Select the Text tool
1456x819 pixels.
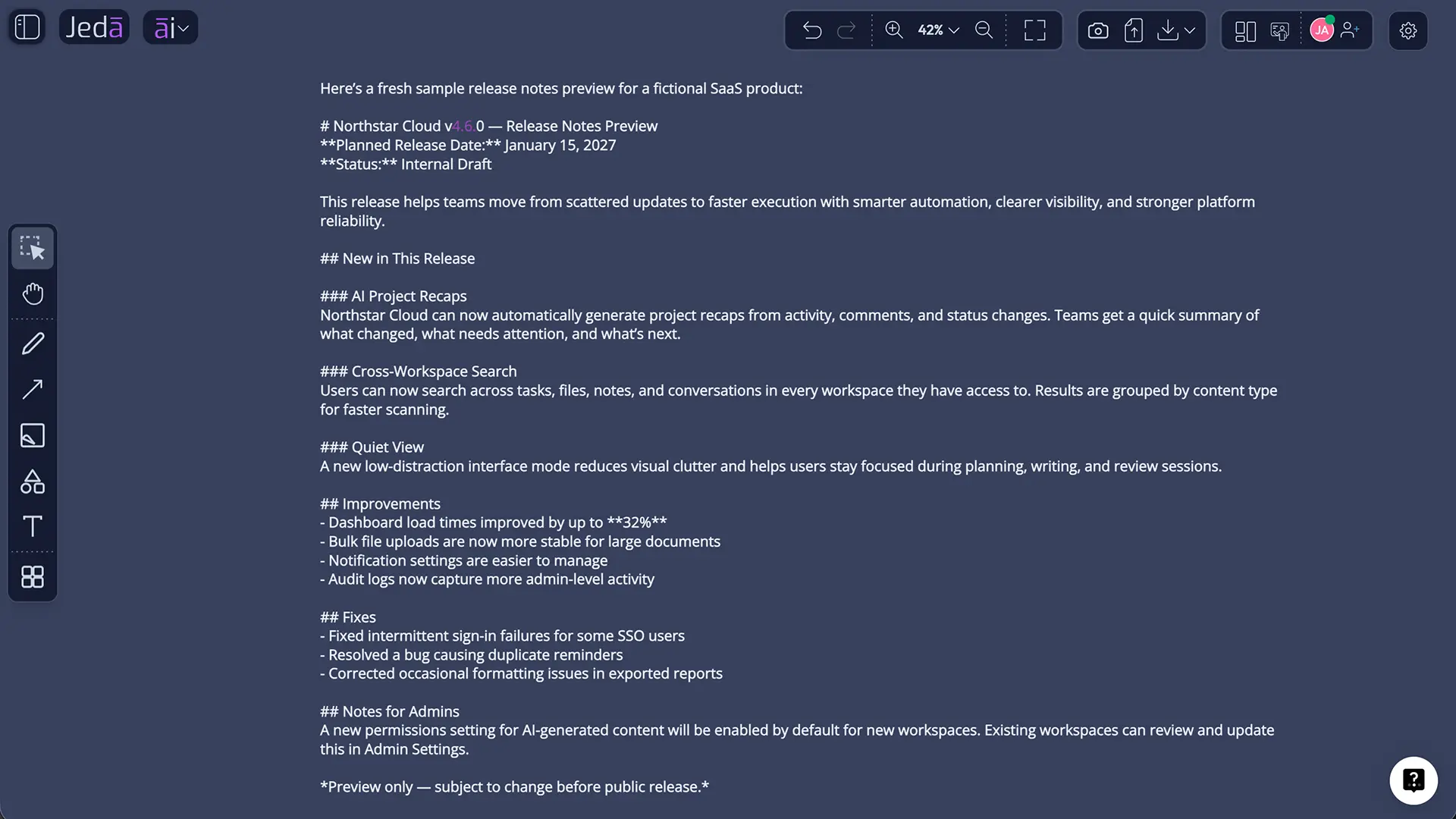(33, 526)
